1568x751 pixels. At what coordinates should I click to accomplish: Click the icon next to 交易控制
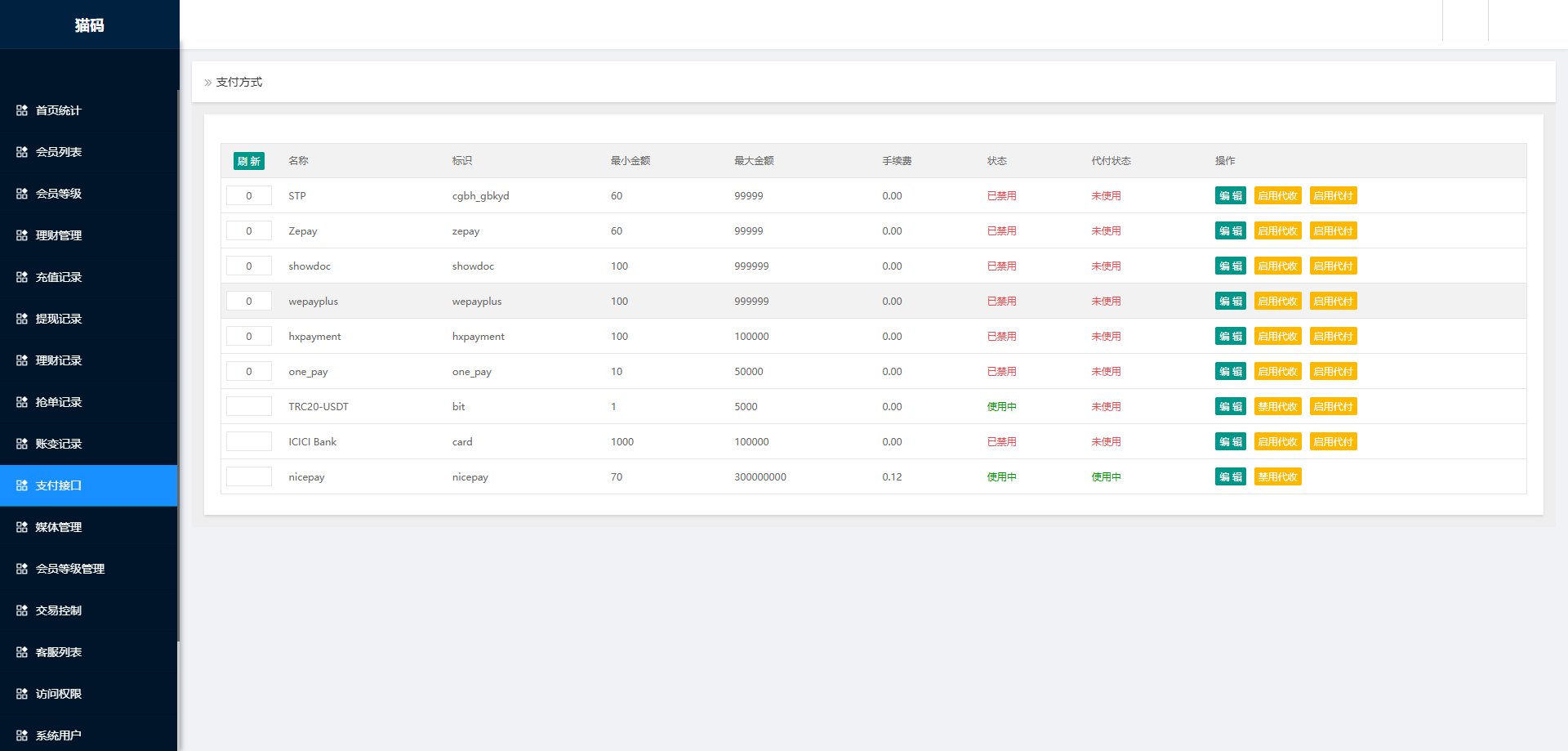click(22, 610)
